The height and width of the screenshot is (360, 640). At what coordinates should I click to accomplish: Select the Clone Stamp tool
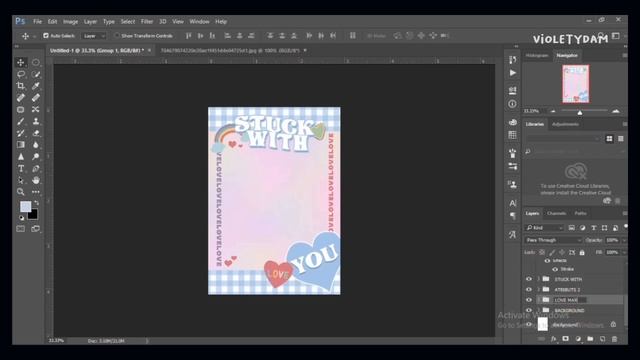[x=36, y=121]
